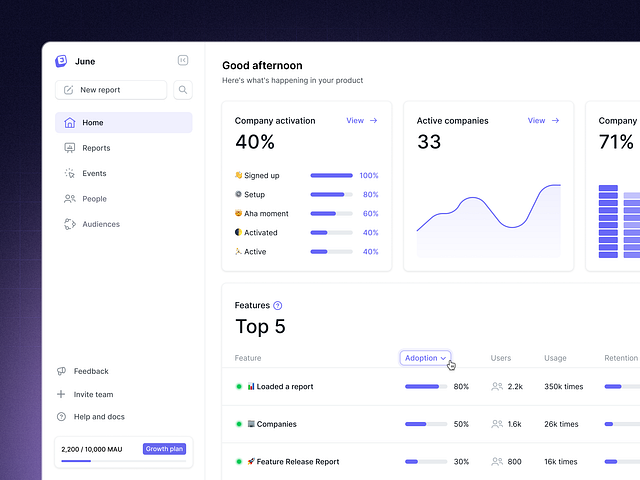Create a New report
The width and height of the screenshot is (640, 480).
(x=111, y=90)
